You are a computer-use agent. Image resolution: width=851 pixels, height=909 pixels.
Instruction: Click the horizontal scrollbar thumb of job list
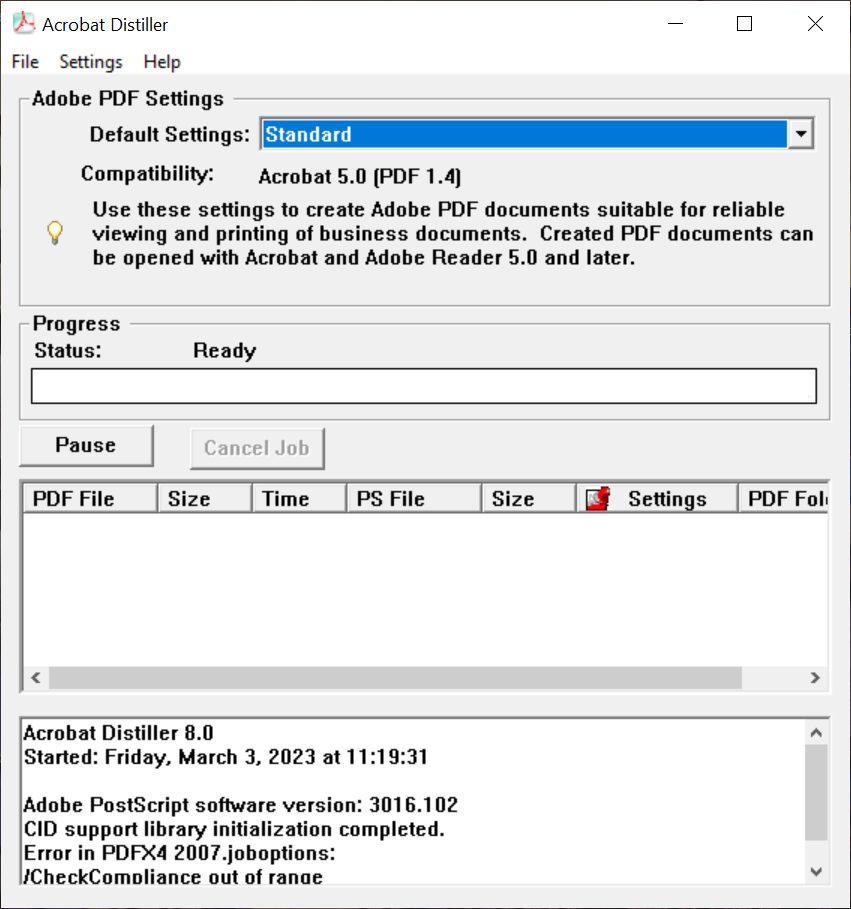395,678
